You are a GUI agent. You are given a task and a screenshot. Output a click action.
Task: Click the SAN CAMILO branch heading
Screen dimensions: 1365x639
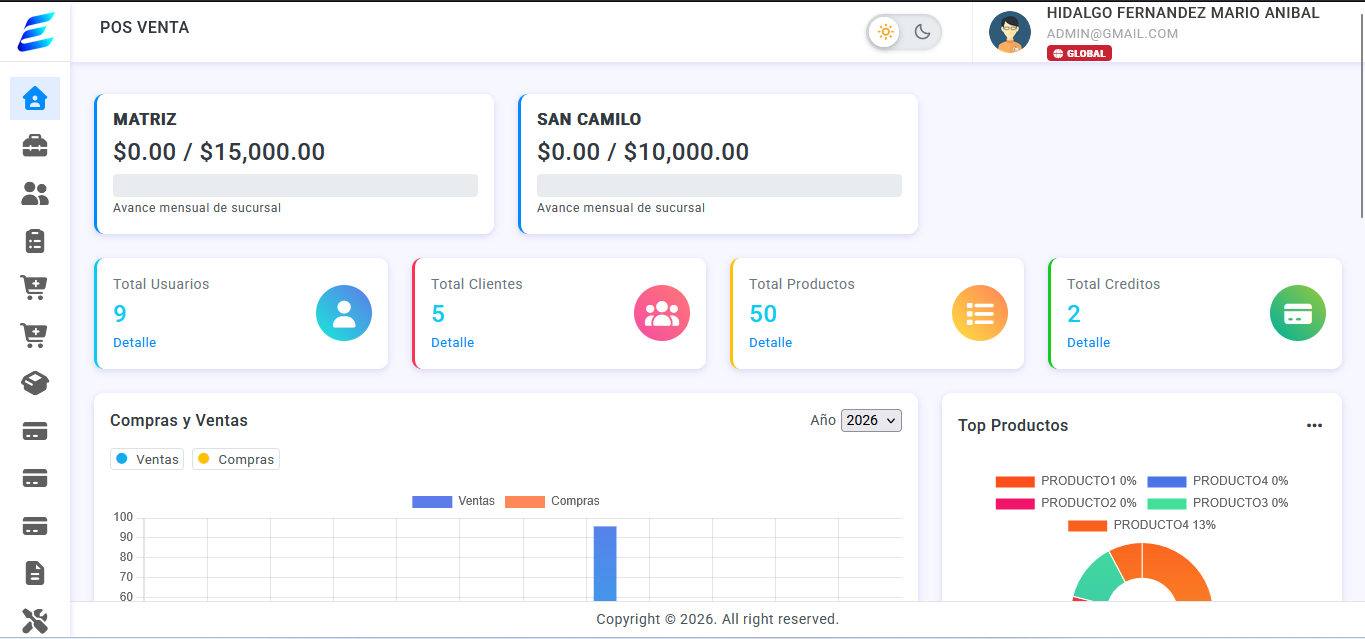589,119
